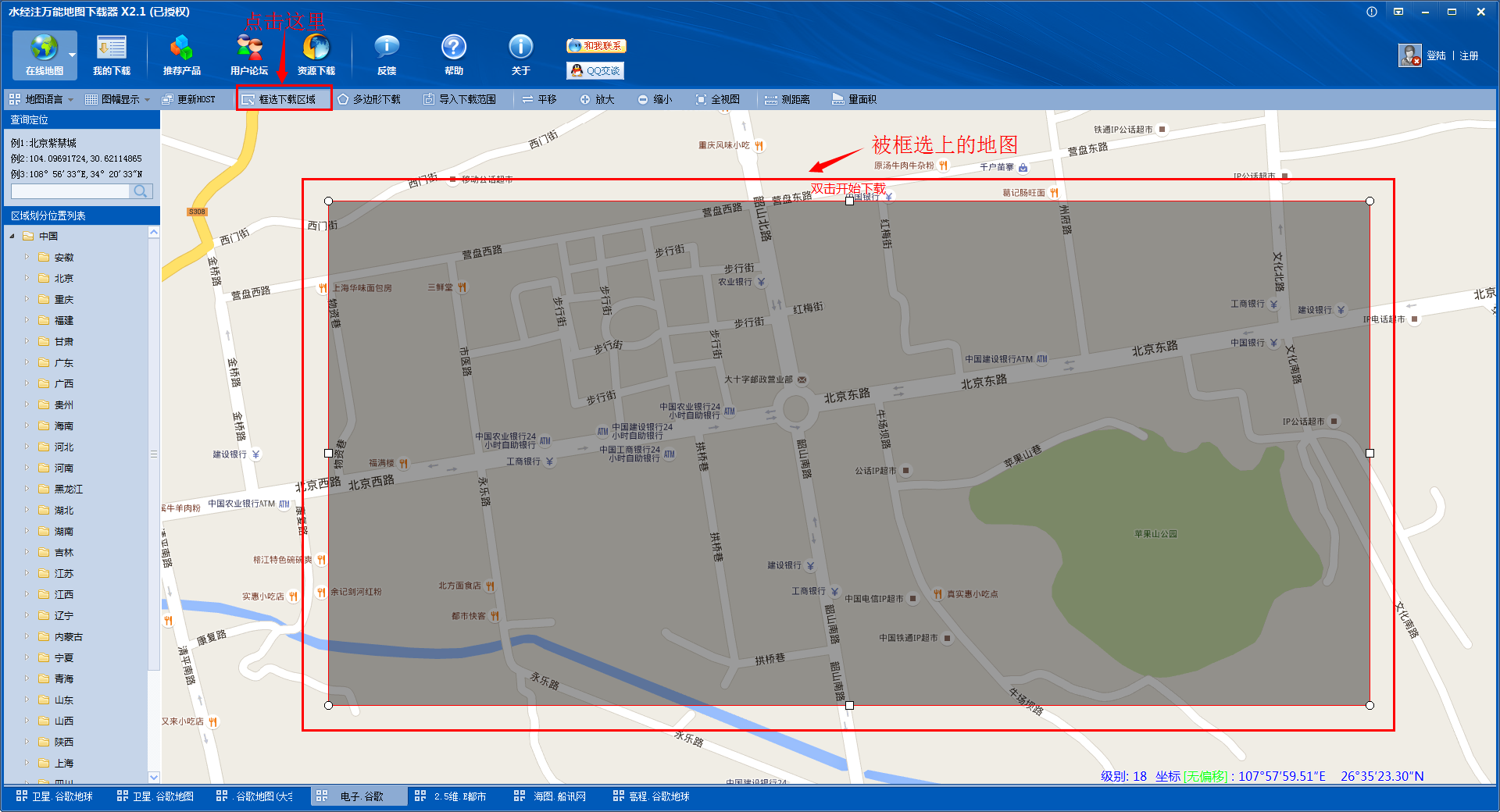Switch to 电子.谷歌 map tab
The image size is (1500, 812).
[x=358, y=796]
